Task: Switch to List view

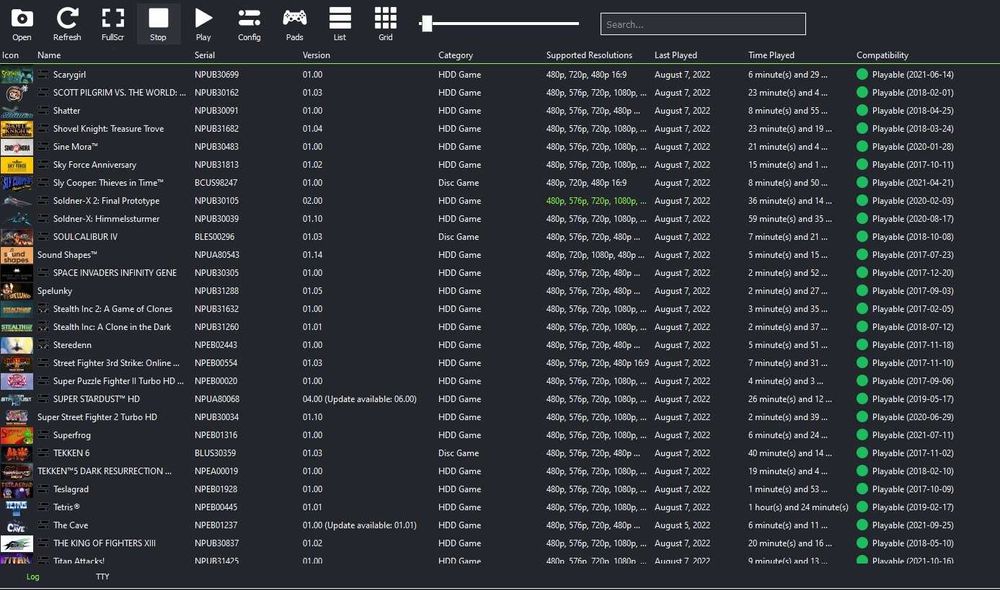Action: 340,24
